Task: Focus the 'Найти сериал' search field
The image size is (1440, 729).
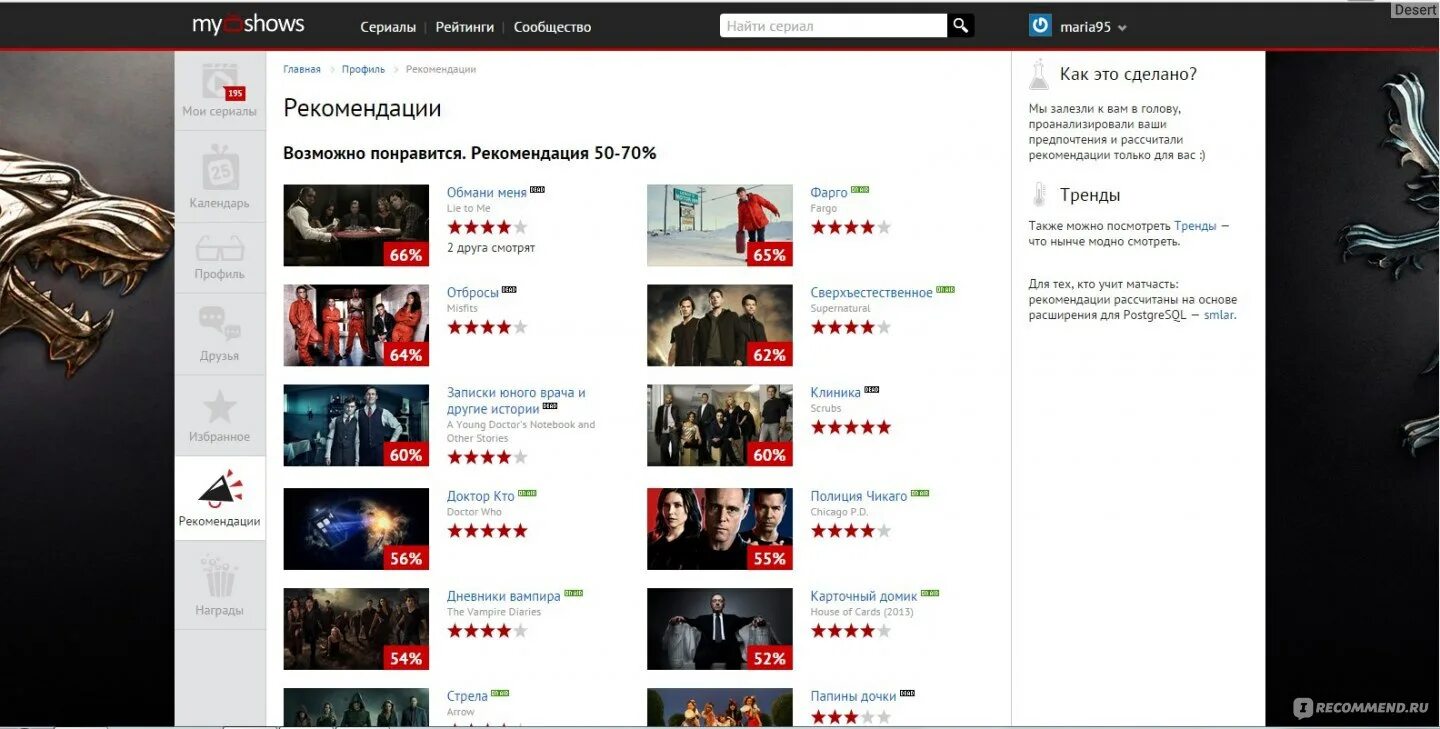Action: pyautogui.click(x=833, y=26)
